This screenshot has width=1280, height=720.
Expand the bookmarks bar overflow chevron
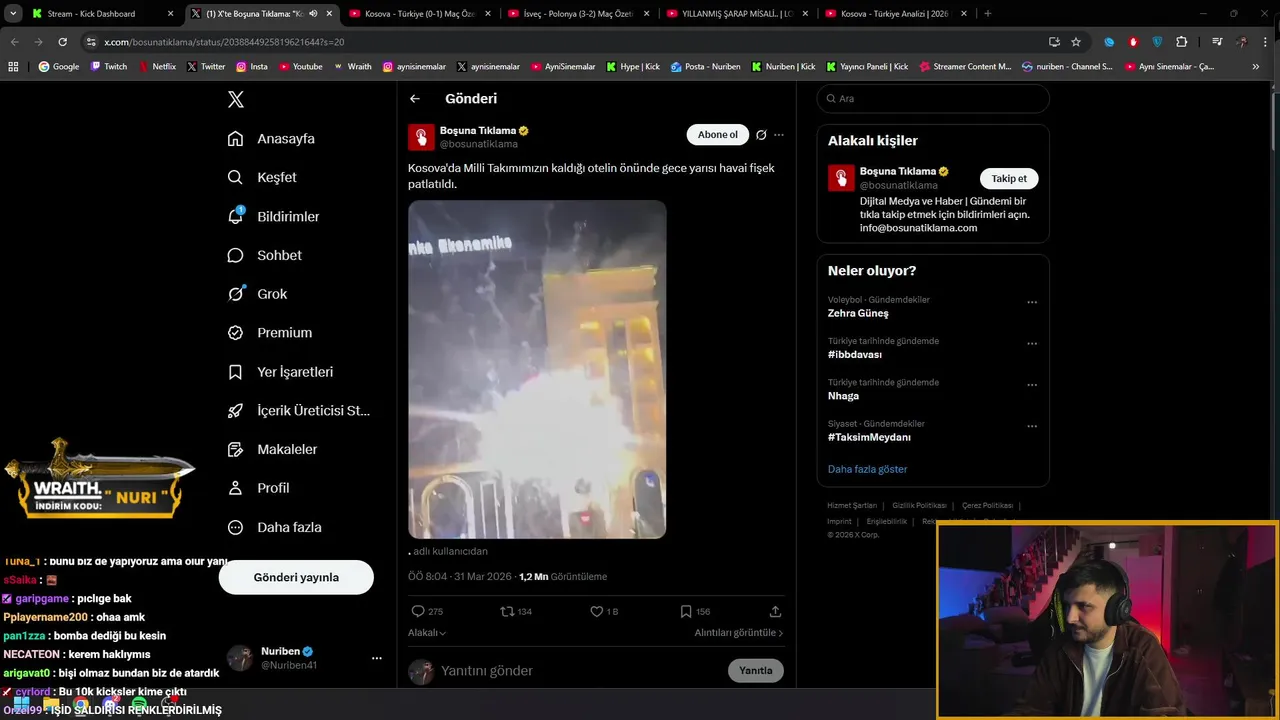point(1256,67)
